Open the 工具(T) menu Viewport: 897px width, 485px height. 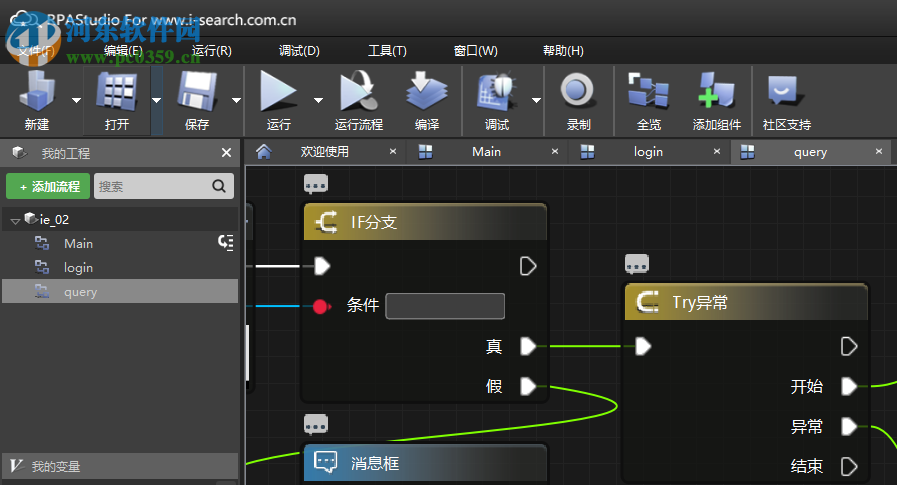click(x=387, y=51)
